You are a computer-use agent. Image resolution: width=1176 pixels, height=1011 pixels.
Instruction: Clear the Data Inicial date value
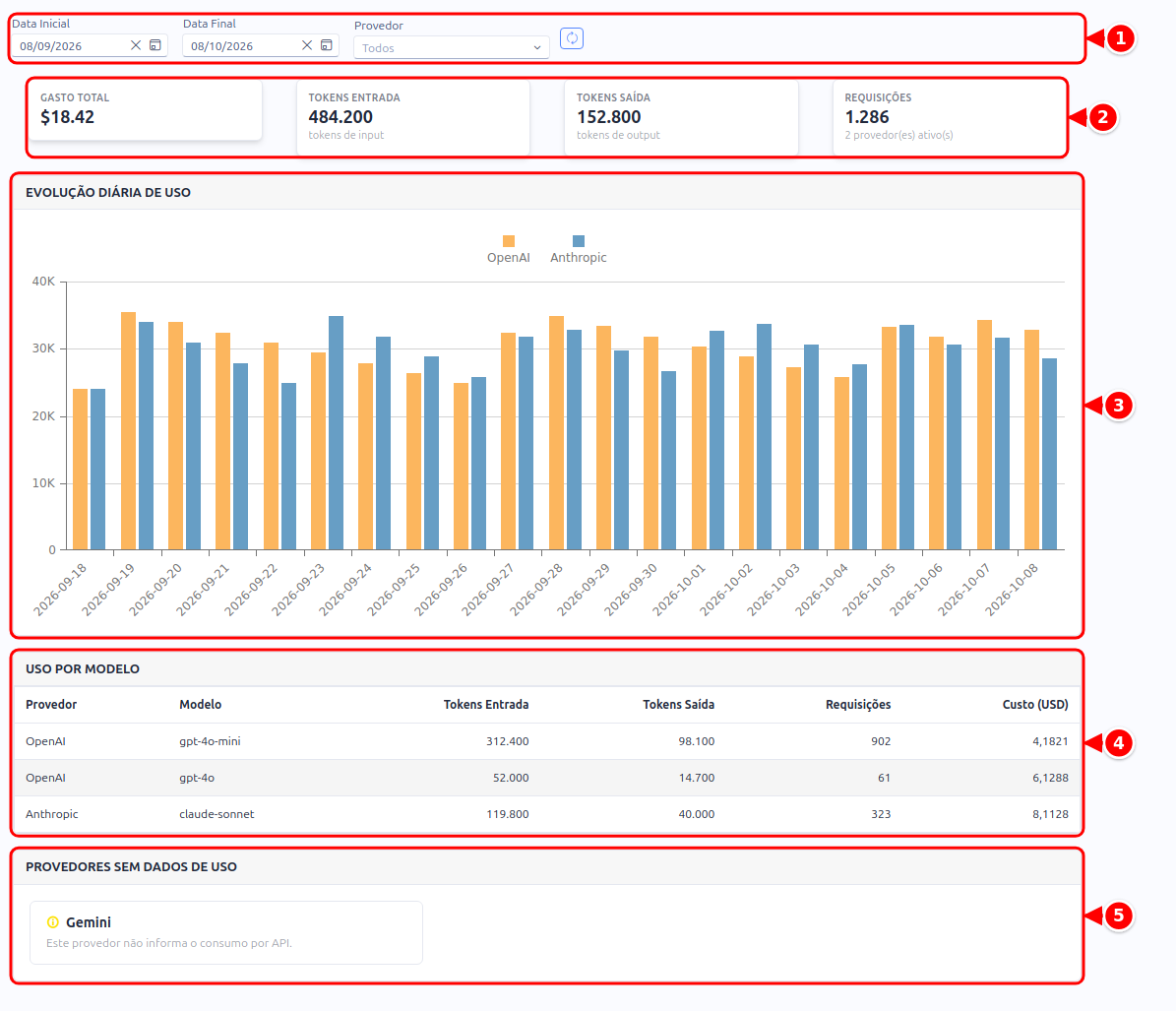[x=136, y=45]
